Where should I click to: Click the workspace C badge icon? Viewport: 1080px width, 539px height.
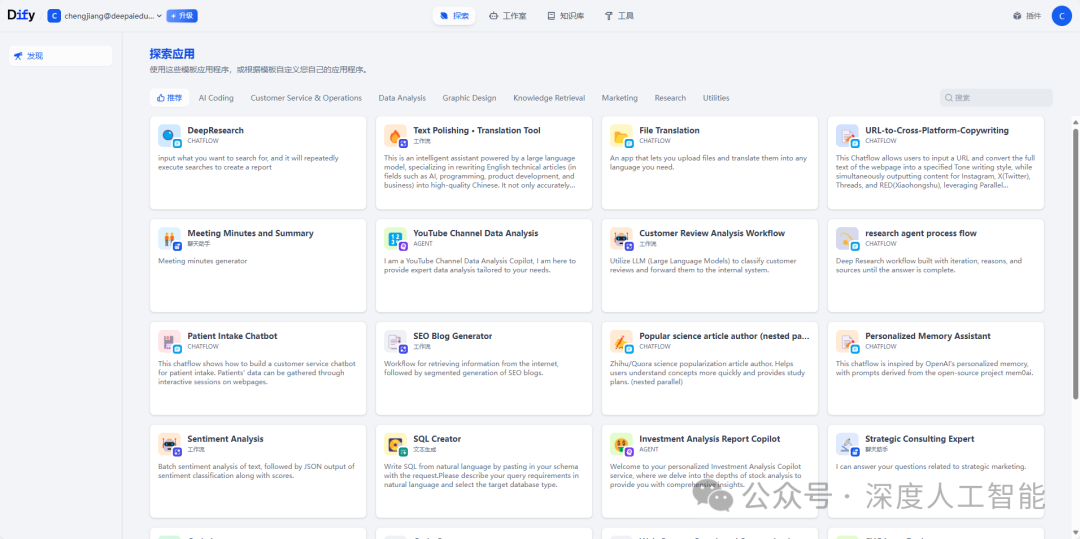click(x=54, y=16)
